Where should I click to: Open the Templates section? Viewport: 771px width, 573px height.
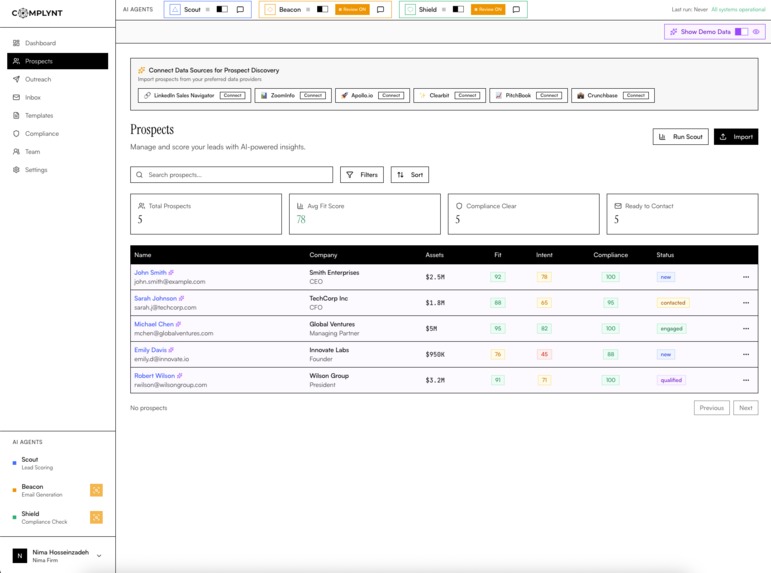click(58, 116)
